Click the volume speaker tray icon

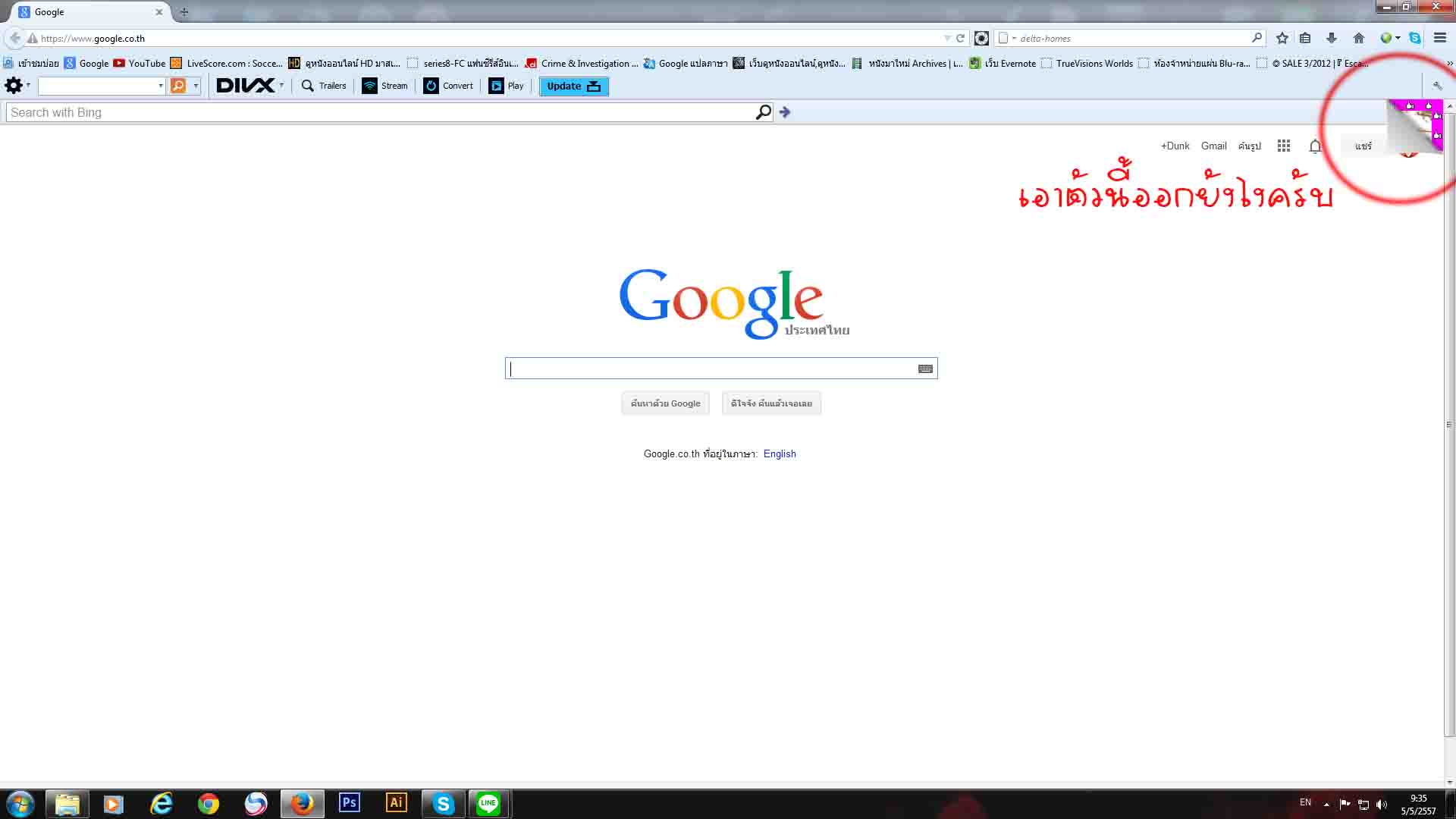pyautogui.click(x=1381, y=805)
